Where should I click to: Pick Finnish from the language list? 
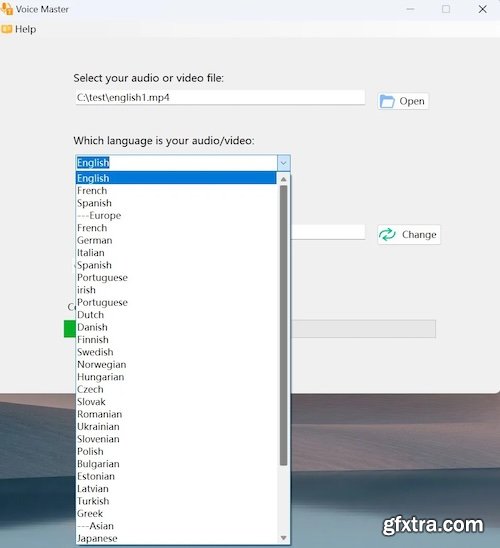click(176, 340)
